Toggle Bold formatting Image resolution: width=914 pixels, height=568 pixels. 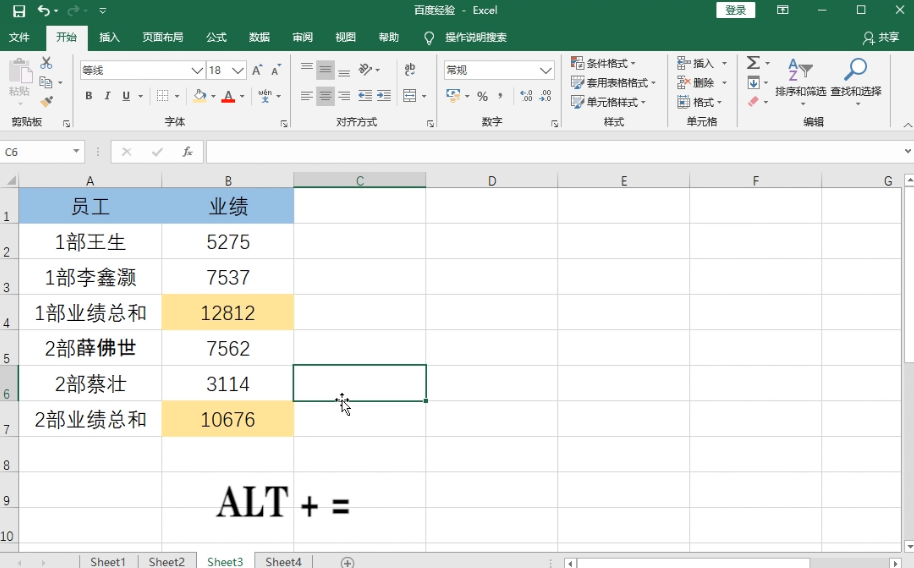point(89,96)
